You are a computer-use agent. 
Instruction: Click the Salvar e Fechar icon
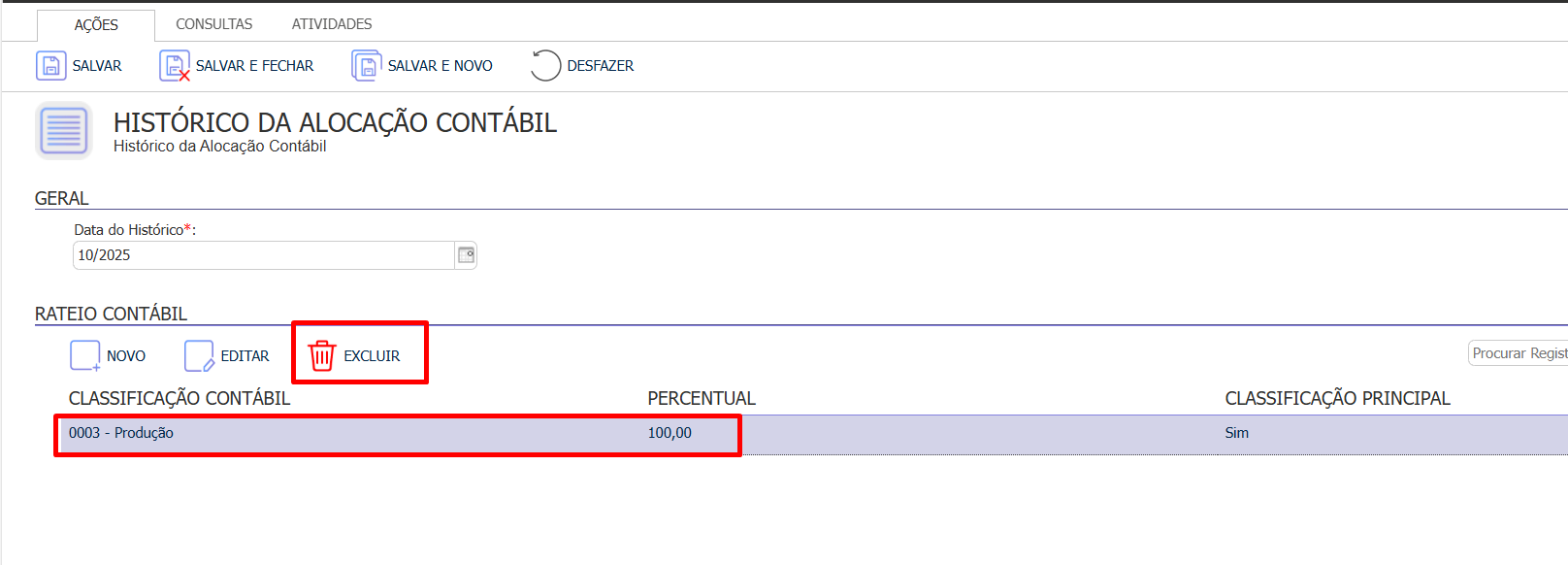[x=175, y=66]
